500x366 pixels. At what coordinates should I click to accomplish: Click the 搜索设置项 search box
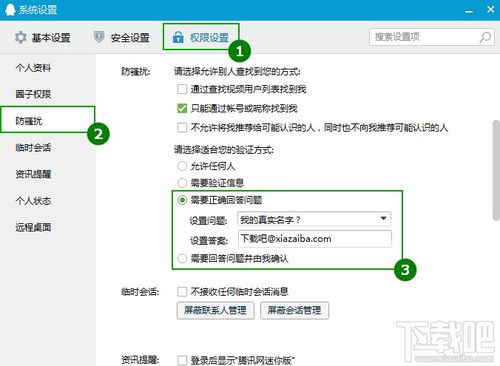(432, 37)
